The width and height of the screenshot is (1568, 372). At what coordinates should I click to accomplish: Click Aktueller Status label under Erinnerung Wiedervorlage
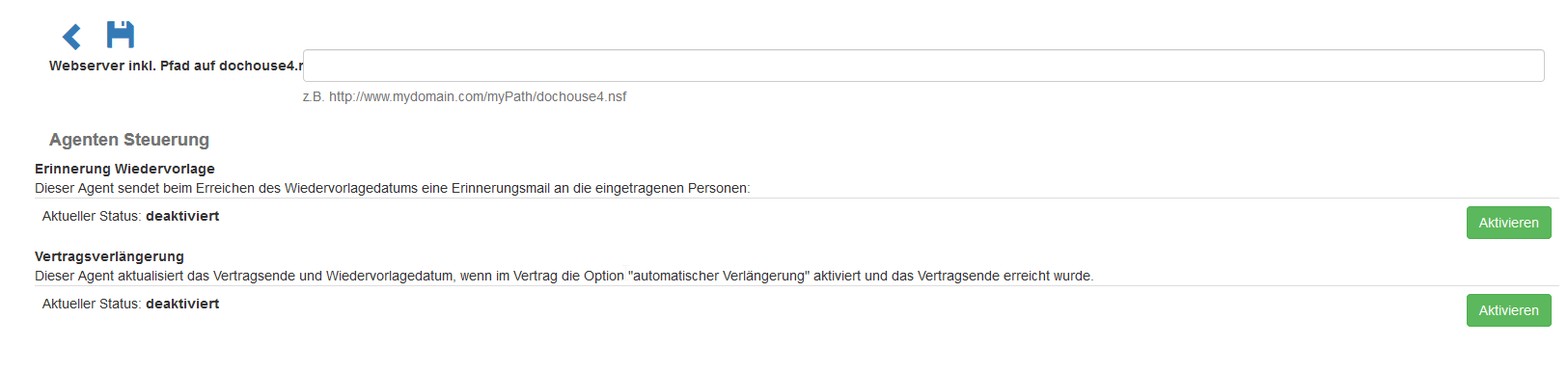pos(92,216)
